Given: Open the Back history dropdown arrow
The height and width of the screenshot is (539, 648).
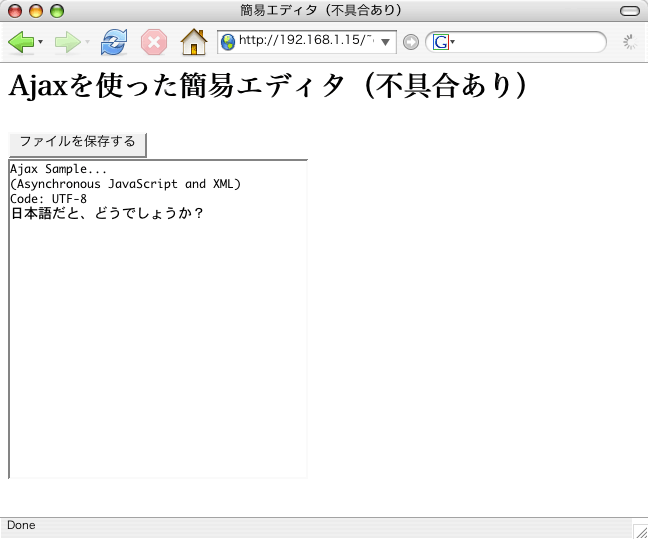Looking at the screenshot, I should pyautogui.click(x=40, y=42).
